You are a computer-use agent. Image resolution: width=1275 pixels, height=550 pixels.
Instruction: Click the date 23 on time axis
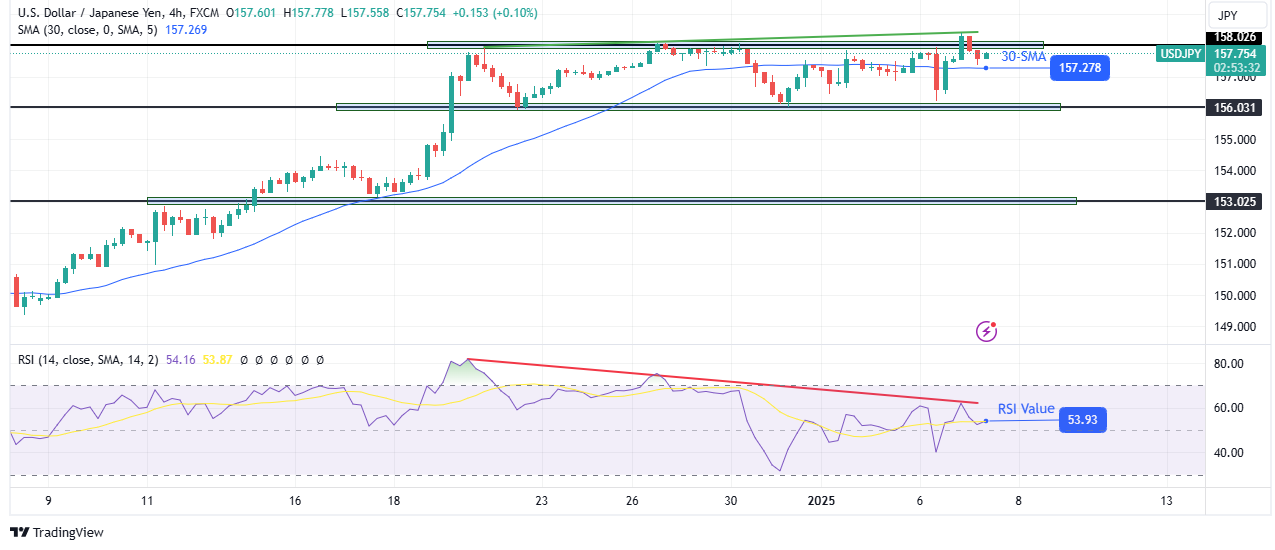pyautogui.click(x=541, y=501)
